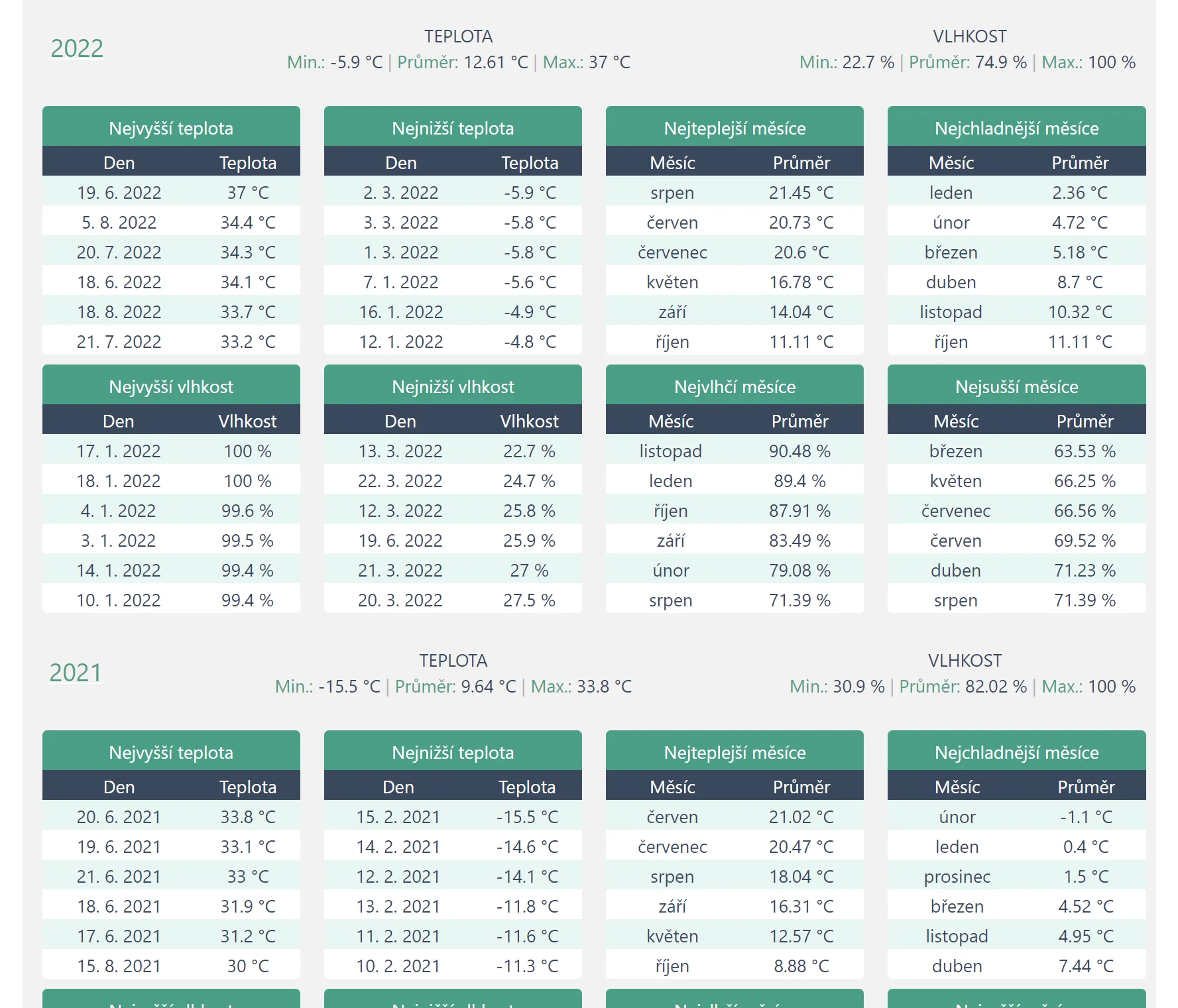Click the 2021 VLHKOST summary heading

[x=965, y=661]
